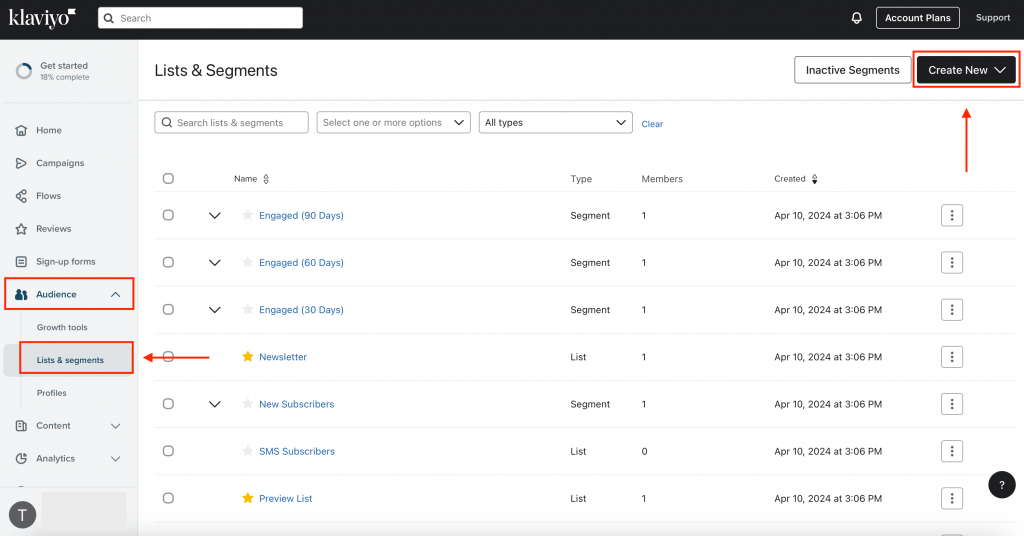Open more options for Engaged (60 Days)
Image resolution: width=1024 pixels, height=536 pixels.
[952, 262]
